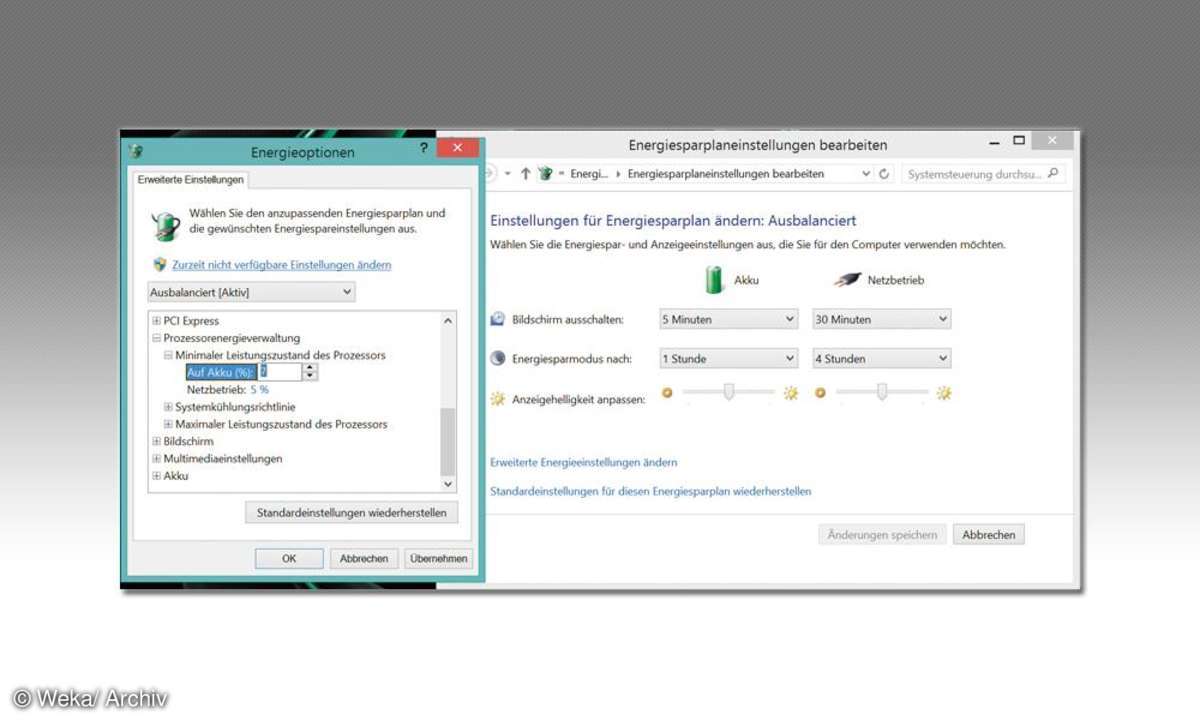Increase the Auf Akku percentage with up stepper

(x=310, y=368)
